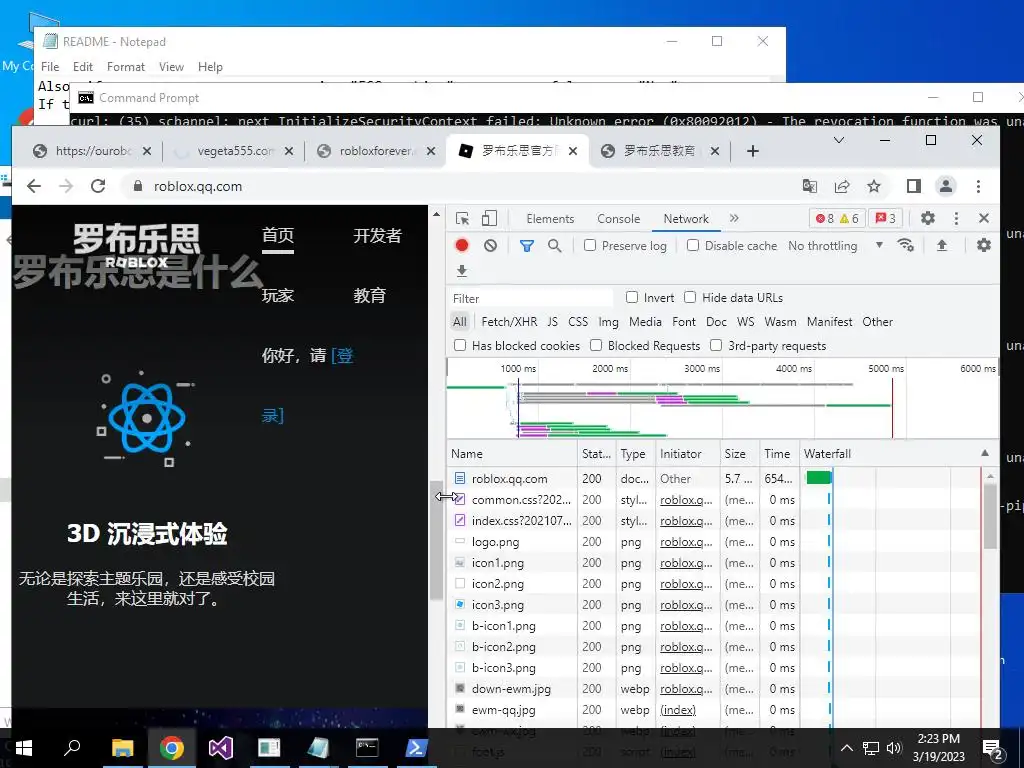Clear the network log
The height and width of the screenshot is (768, 1024).
490,246
